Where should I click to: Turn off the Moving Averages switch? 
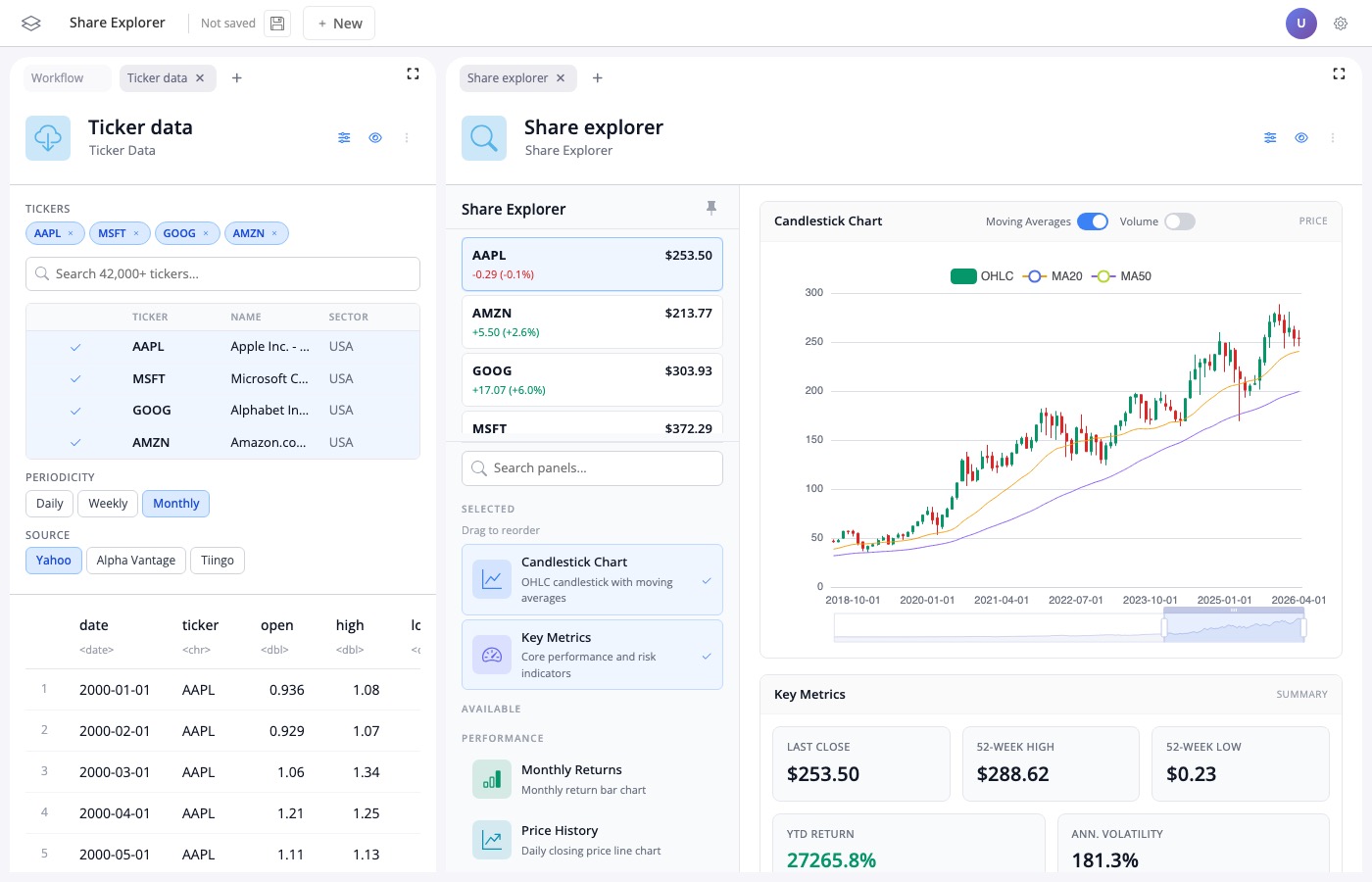coord(1093,221)
